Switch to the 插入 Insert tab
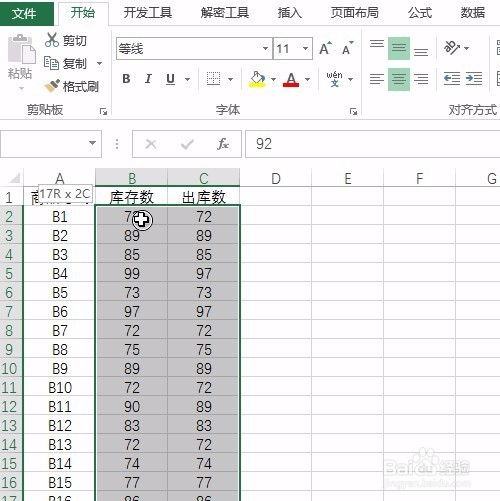This screenshot has width=500, height=501. click(290, 13)
